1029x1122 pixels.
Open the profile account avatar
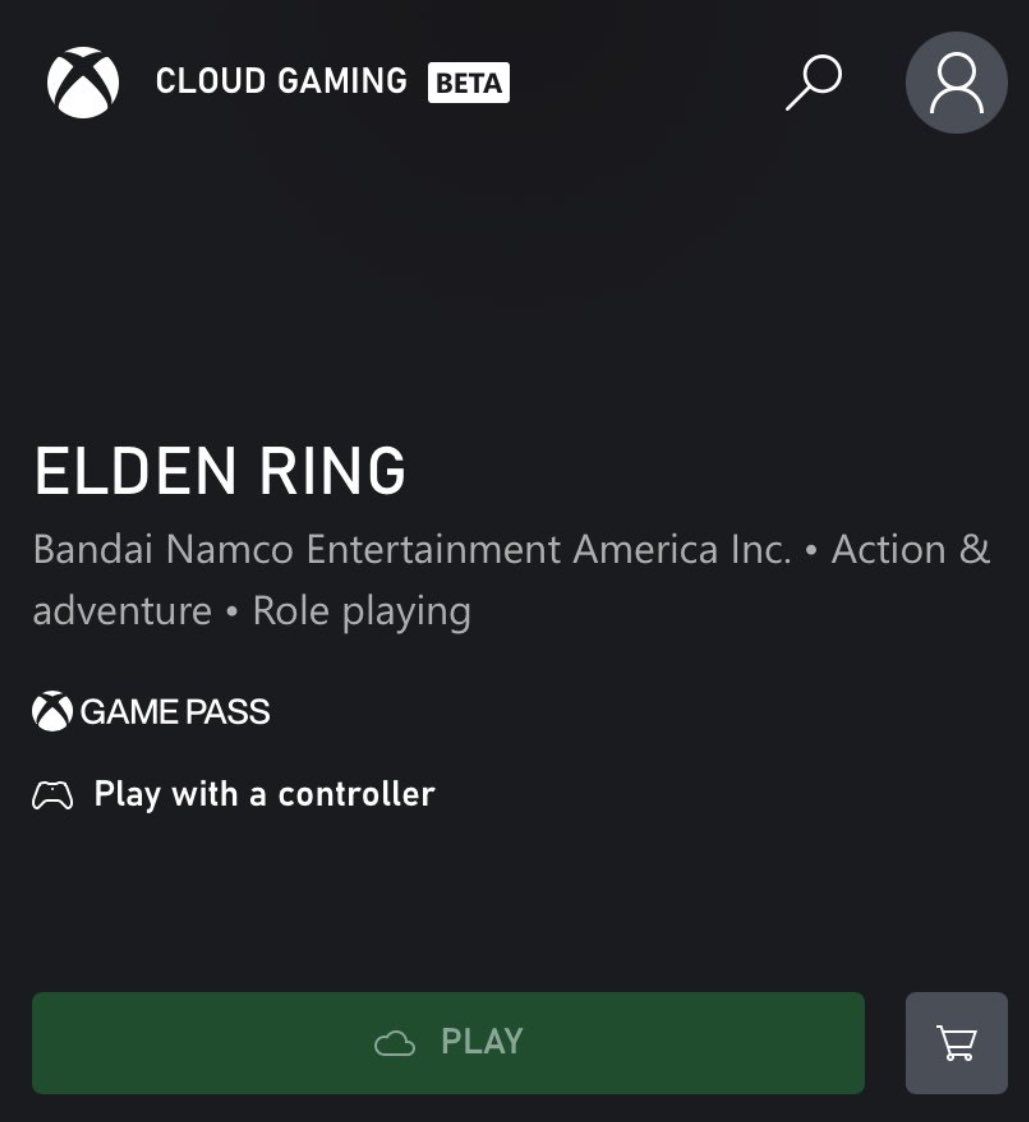pyautogui.click(x=956, y=83)
